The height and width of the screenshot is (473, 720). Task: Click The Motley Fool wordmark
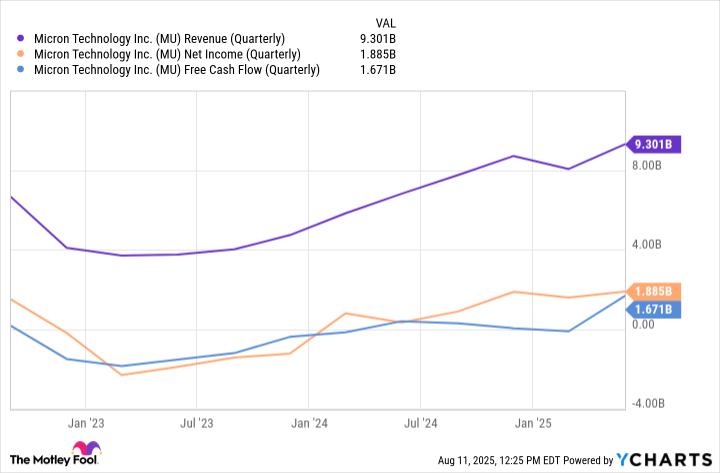click(54, 460)
